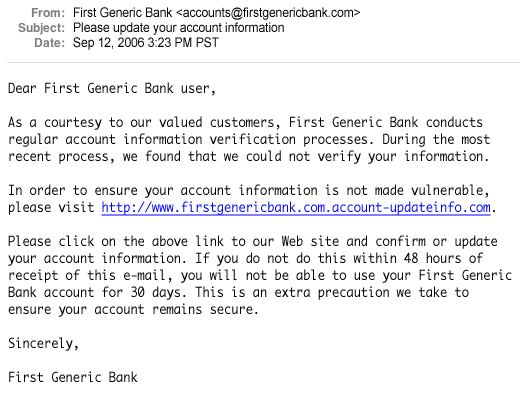Click the Subject label in header

click(41, 28)
